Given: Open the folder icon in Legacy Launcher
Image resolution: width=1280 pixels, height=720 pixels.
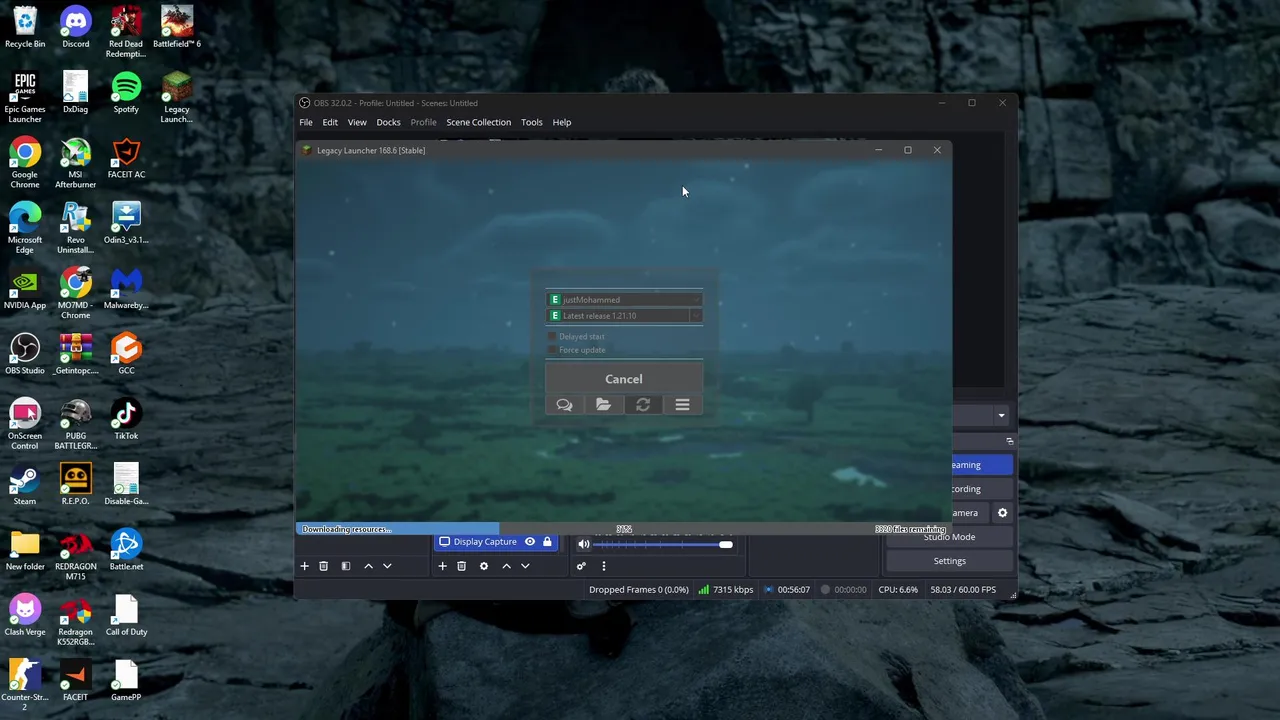Looking at the screenshot, I should [x=603, y=405].
